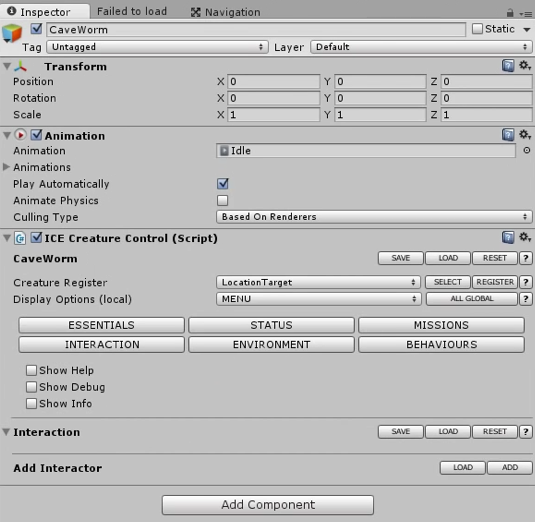
Task: Click the ALL GLOBAL button
Action: (472, 299)
